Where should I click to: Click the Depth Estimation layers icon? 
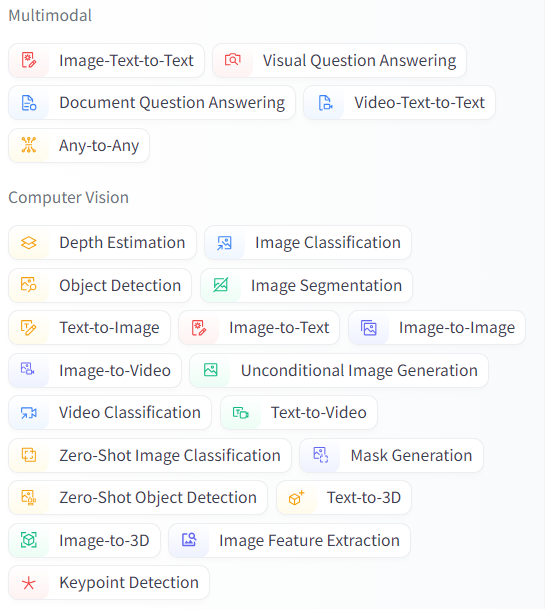pos(29,242)
